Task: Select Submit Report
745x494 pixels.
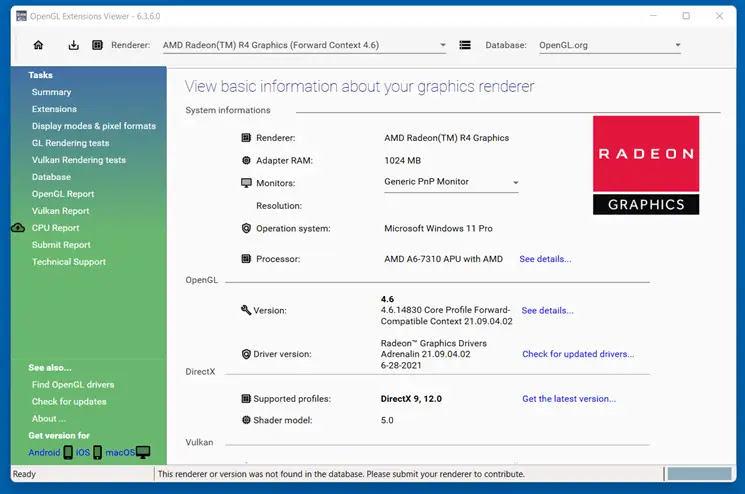Action: 61,245
